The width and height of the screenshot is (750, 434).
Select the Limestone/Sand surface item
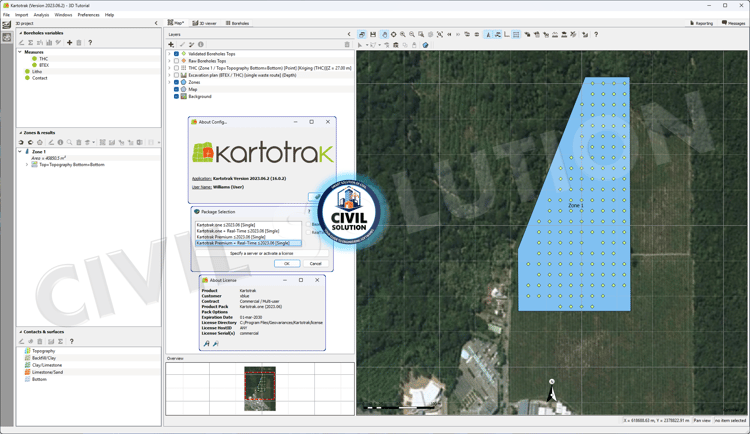point(47,372)
